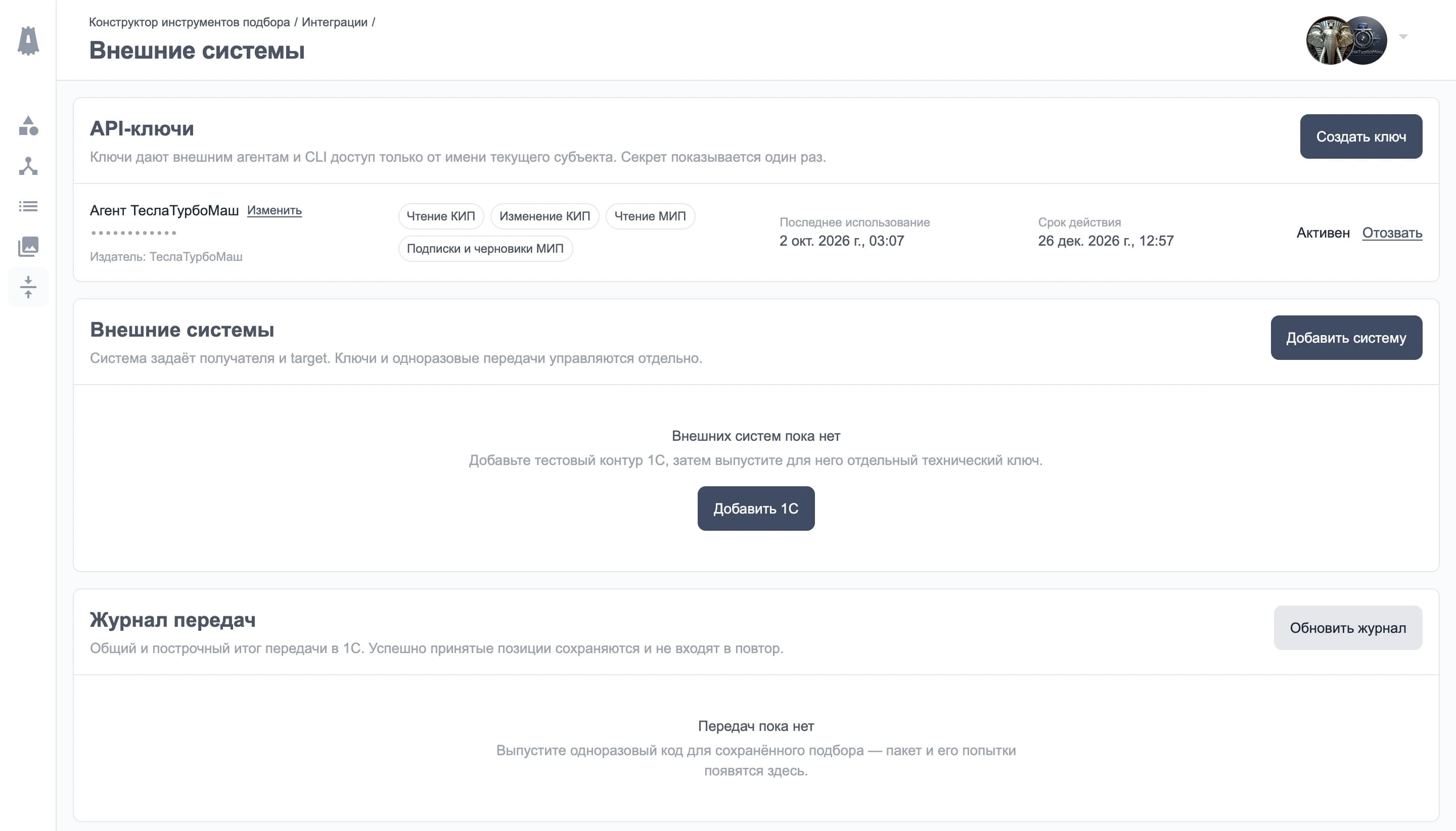Open the shapes catalog sidebar icon

(x=28, y=125)
